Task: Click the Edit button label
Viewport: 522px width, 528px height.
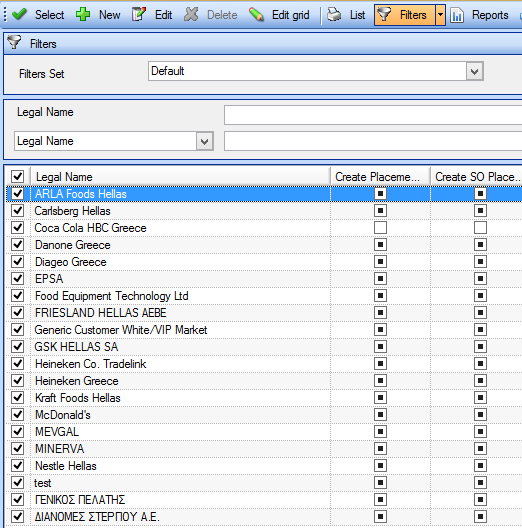Action: click(163, 15)
